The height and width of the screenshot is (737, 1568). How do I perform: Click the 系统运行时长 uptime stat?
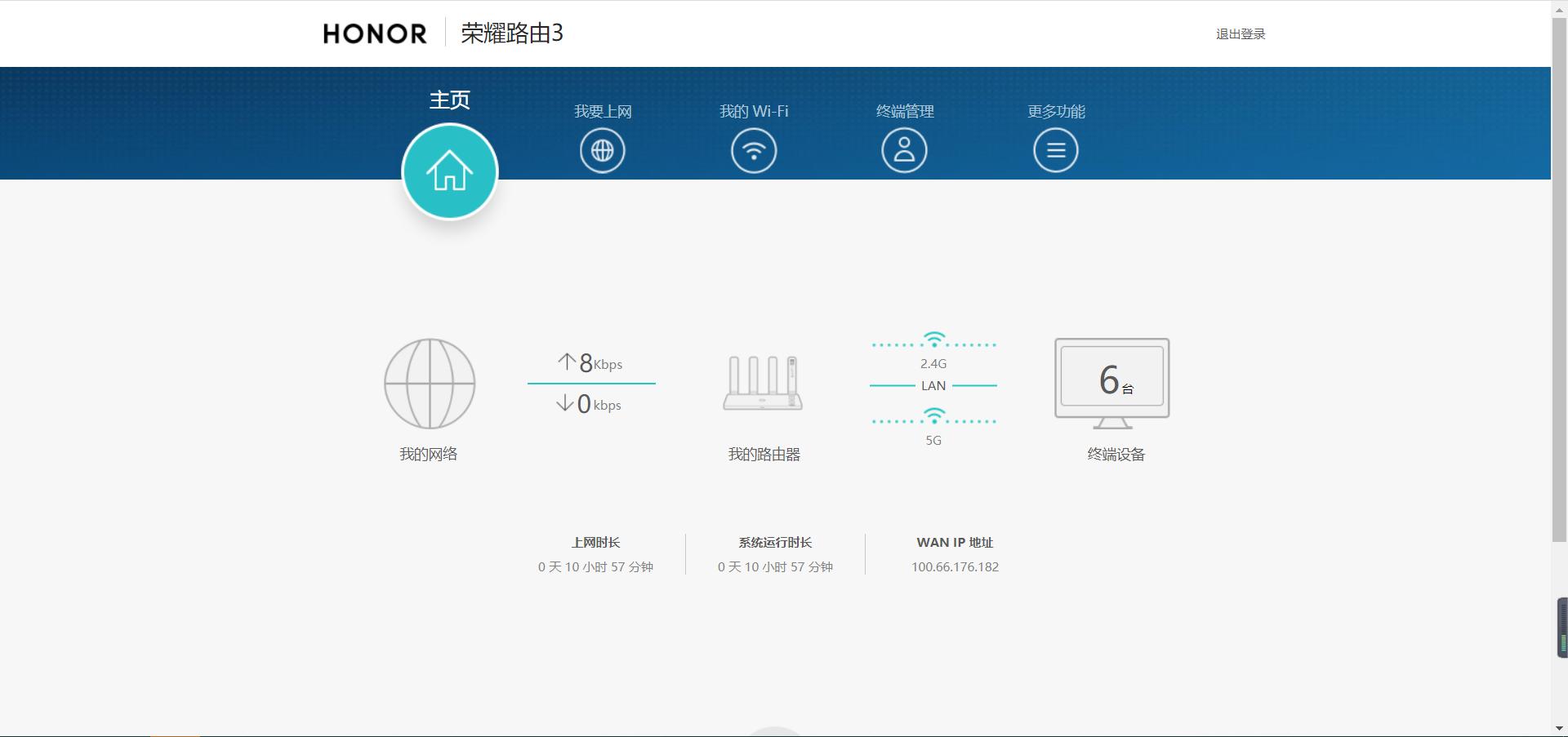tap(774, 542)
